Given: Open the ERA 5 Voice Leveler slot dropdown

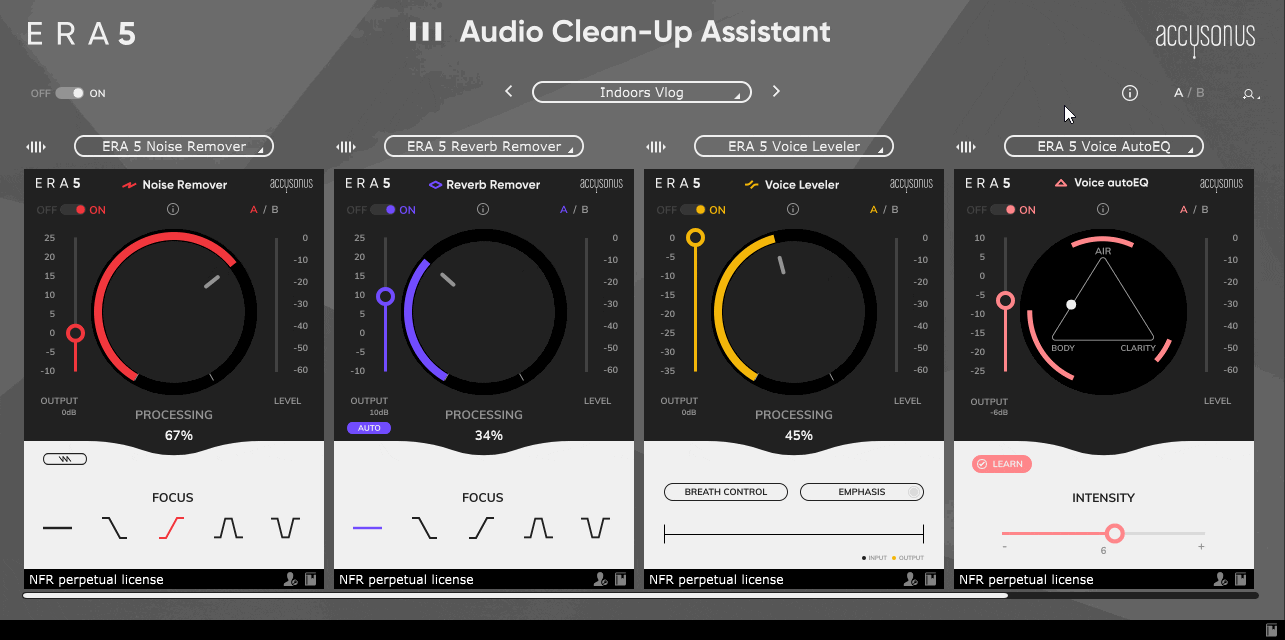Looking at the screenshot, I should 794,146.
